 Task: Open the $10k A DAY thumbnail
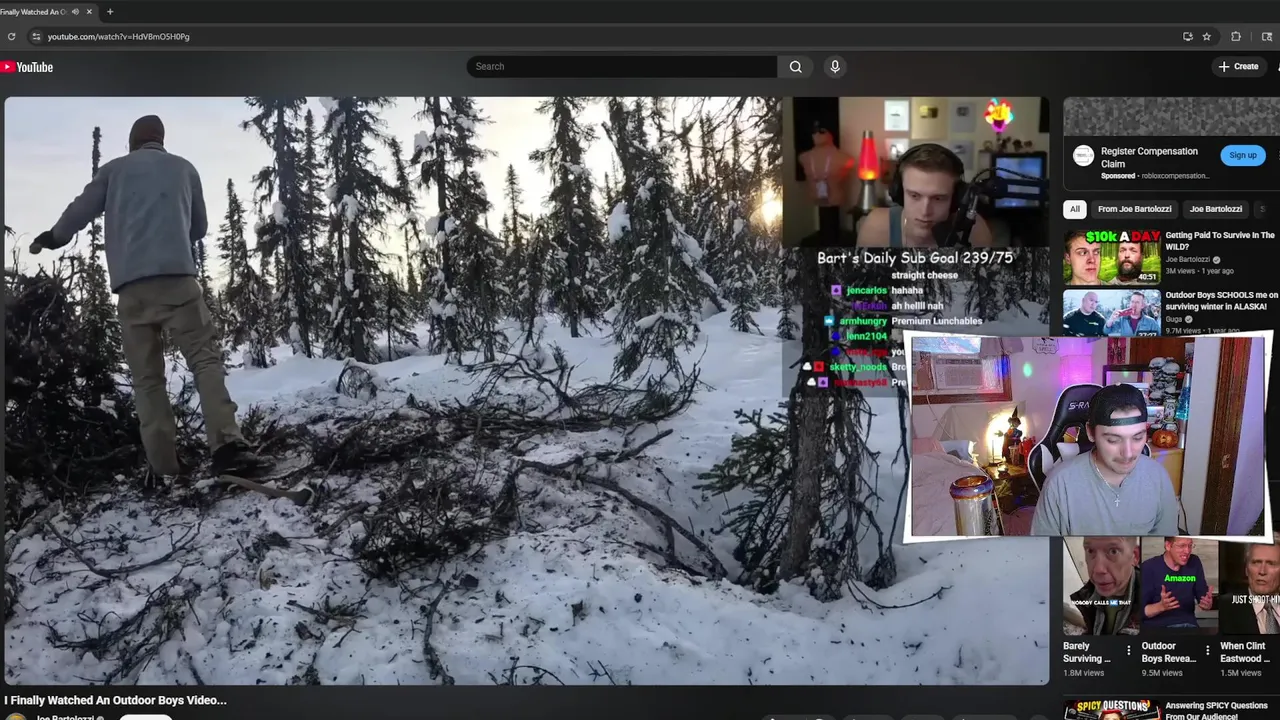tap(1111, 257)
